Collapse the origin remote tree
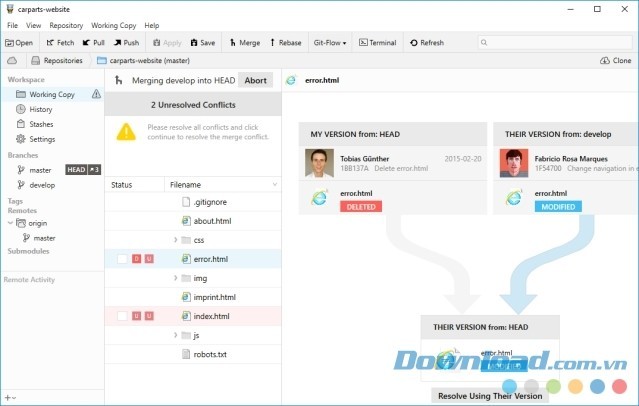The image size is (639, 406). (x=10, y=223)
